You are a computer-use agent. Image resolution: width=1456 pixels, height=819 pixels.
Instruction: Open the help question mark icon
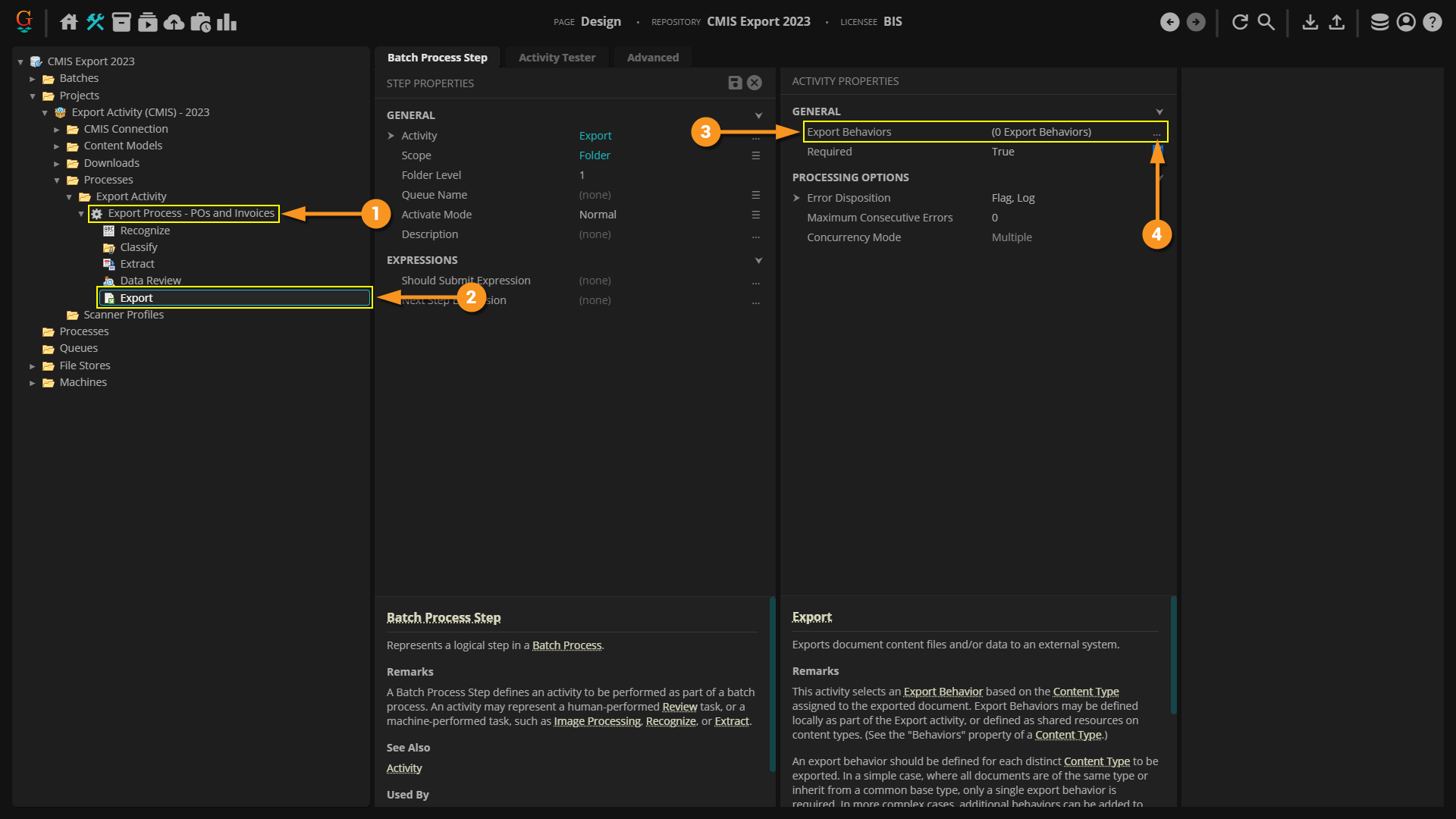(x=1432, y=22)
